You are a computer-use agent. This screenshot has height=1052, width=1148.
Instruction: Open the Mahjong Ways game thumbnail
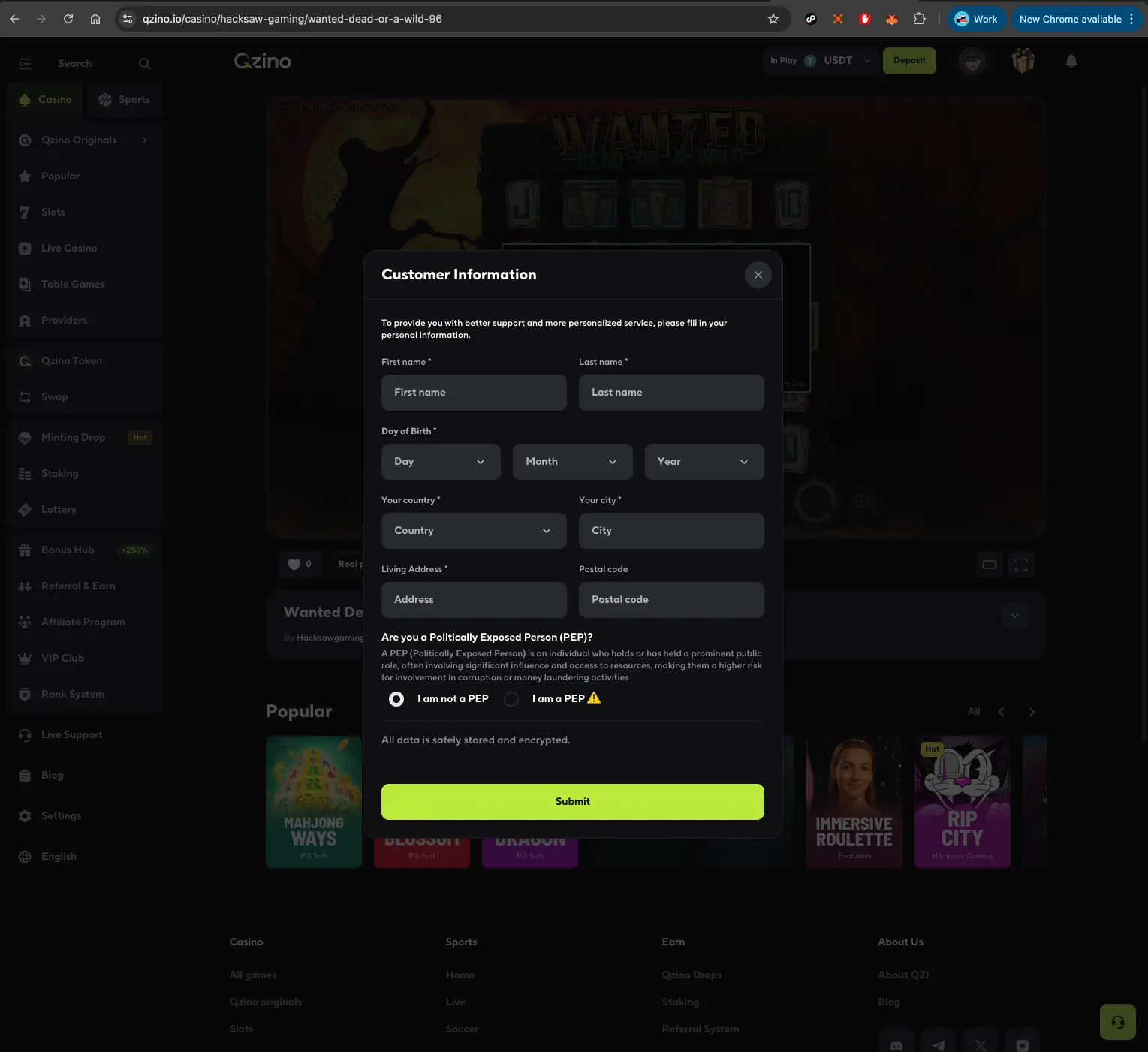pyautogui.click(x=314, y=802)
